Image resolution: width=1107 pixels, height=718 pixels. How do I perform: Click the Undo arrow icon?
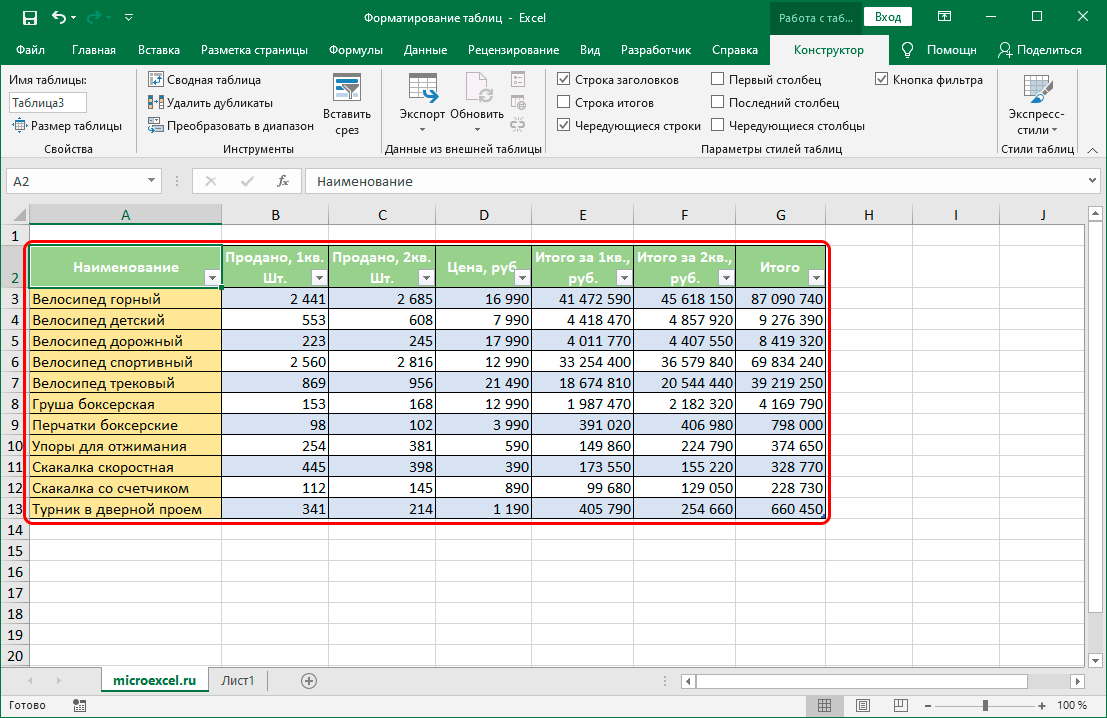pyautogui.click(x=60, y=17)
